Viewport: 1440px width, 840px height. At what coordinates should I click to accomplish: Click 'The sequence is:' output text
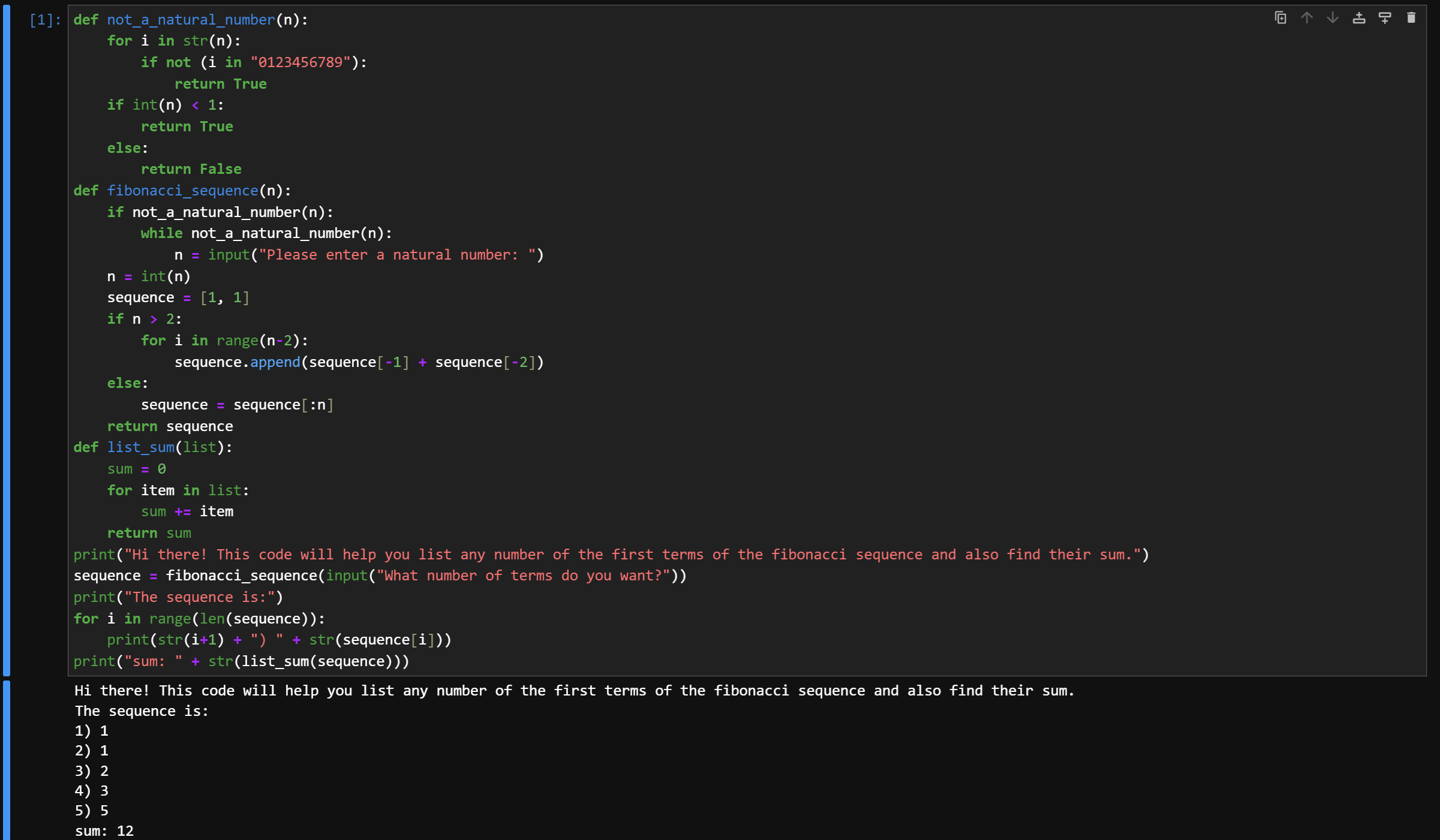click(x=142, y=711)
